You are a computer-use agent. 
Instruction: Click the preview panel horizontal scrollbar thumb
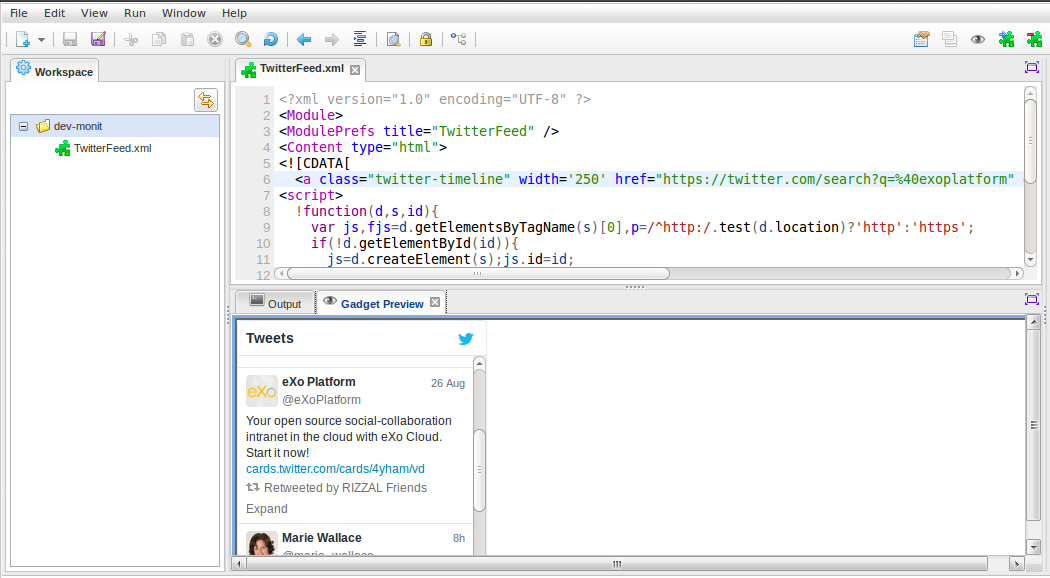617,564
